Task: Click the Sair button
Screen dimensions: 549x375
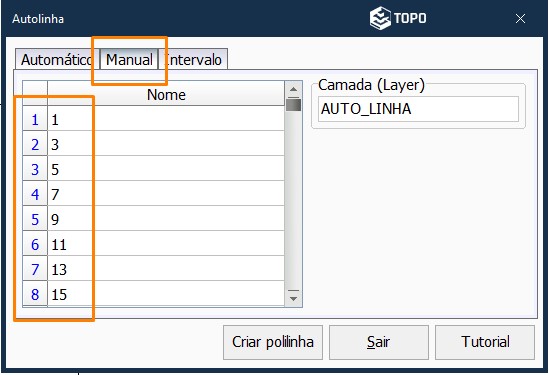Action: pos(378,342)
